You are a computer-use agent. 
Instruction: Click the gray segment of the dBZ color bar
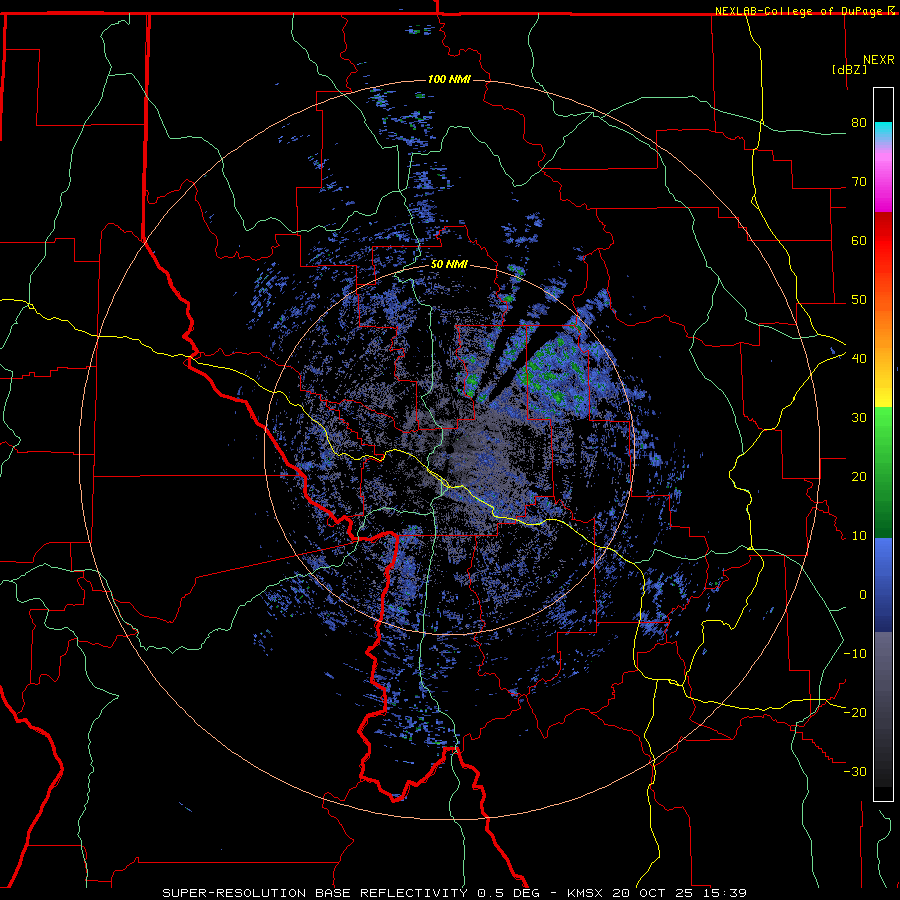883,709
